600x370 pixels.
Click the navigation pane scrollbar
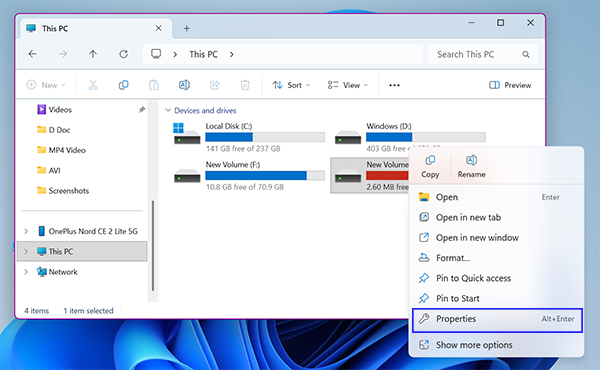(153, 245)
